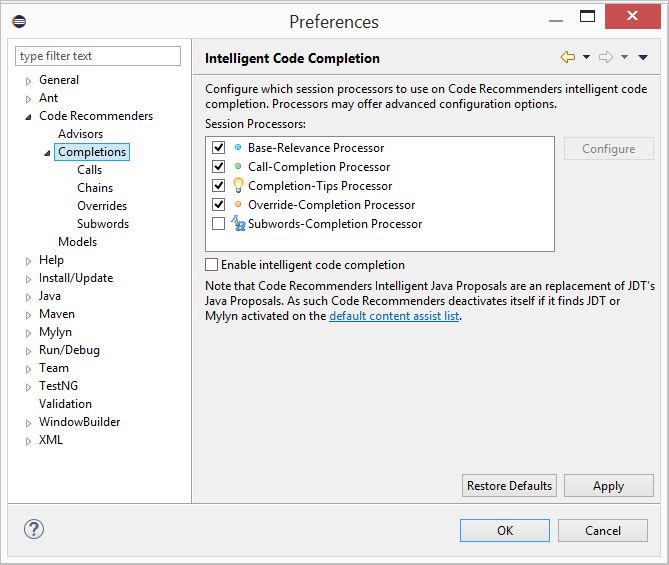
Task: Open the Back history dropdown arrow
Action: [587, 57]
